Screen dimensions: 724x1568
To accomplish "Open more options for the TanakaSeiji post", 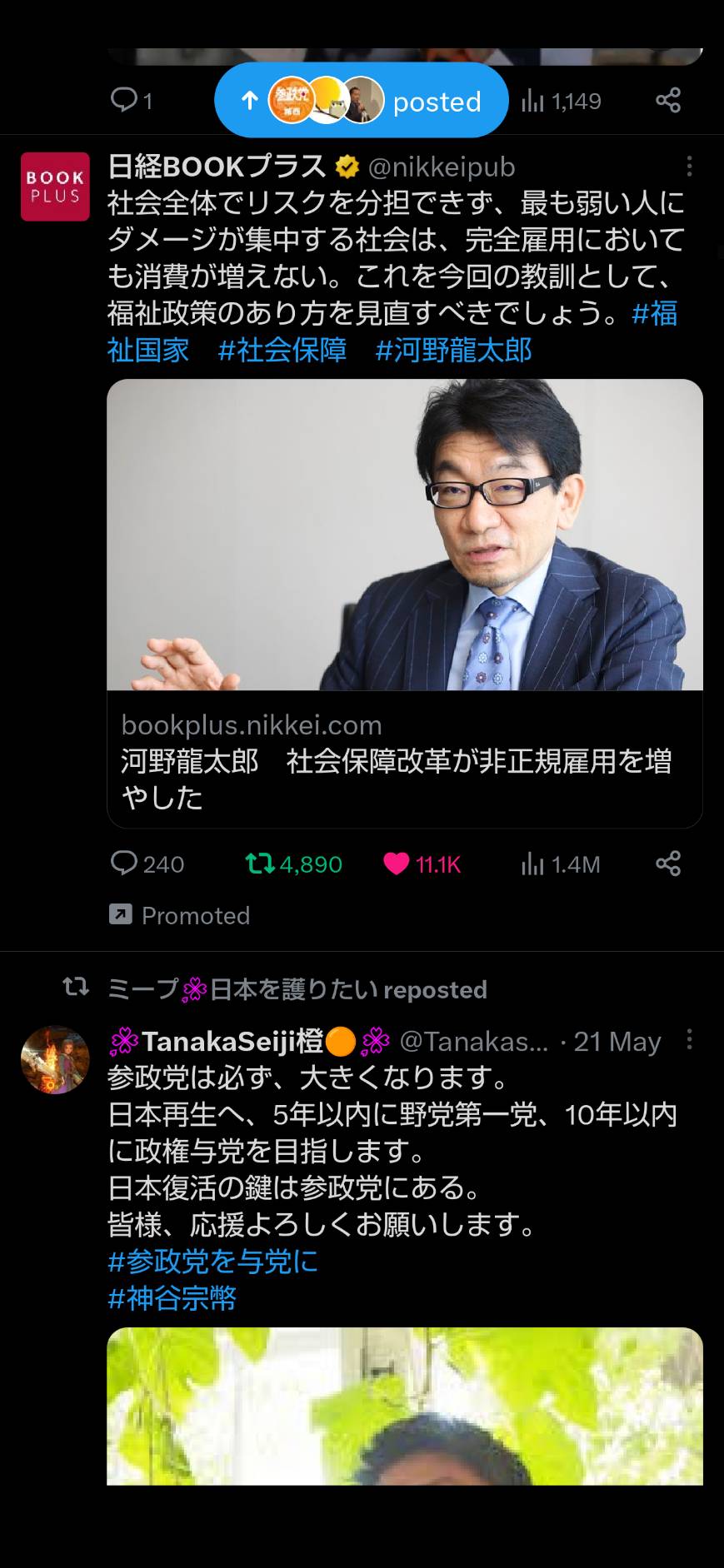I will 689,1039.
